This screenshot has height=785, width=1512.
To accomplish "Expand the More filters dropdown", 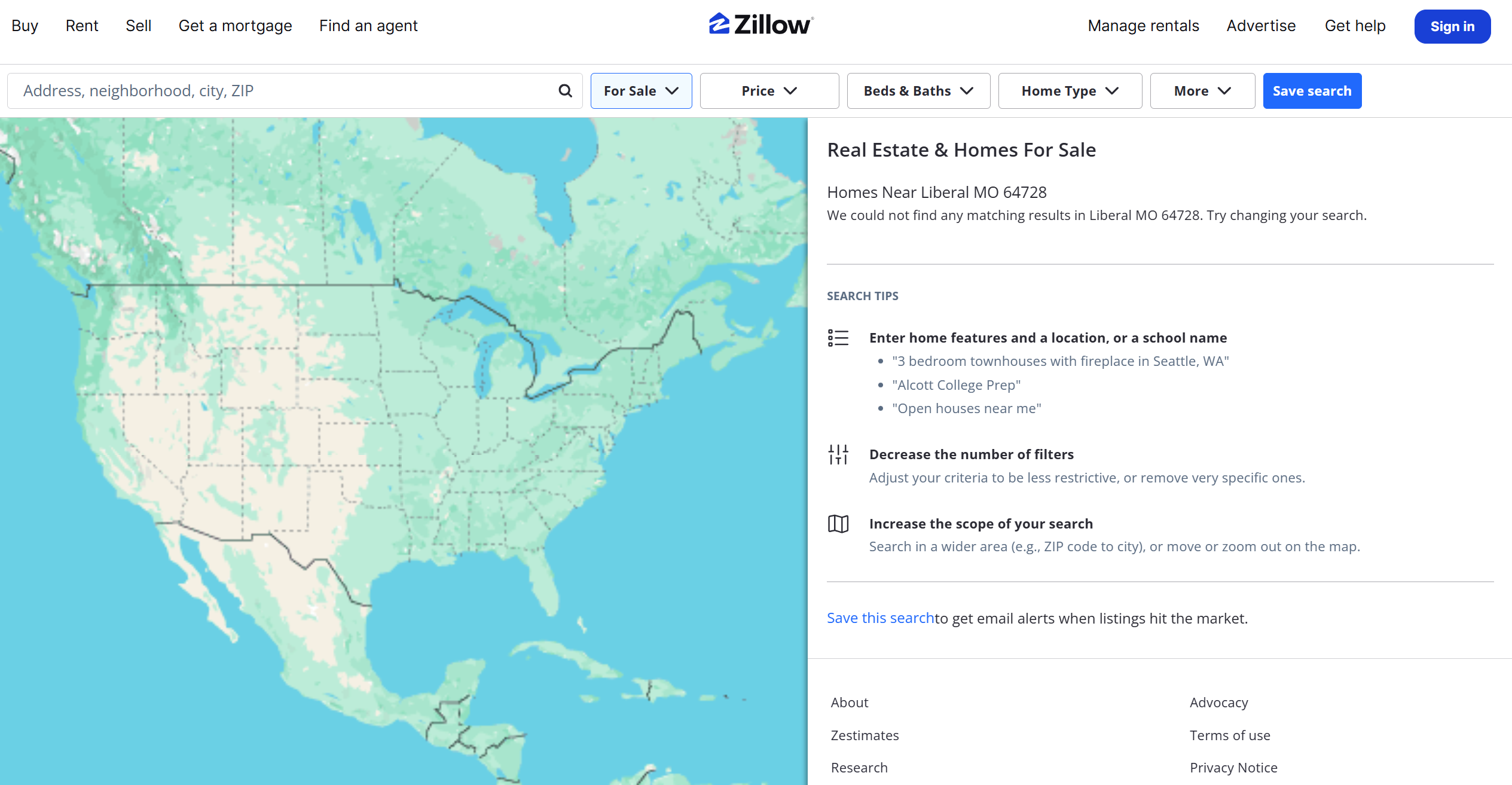I will point(1202,90).
